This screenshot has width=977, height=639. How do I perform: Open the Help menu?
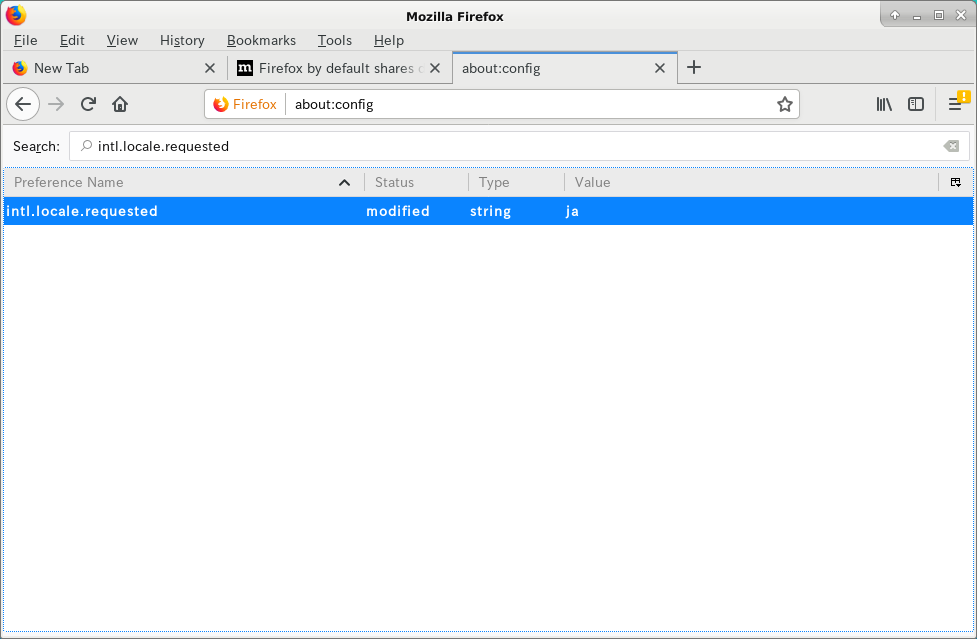(x=389, y=40)
